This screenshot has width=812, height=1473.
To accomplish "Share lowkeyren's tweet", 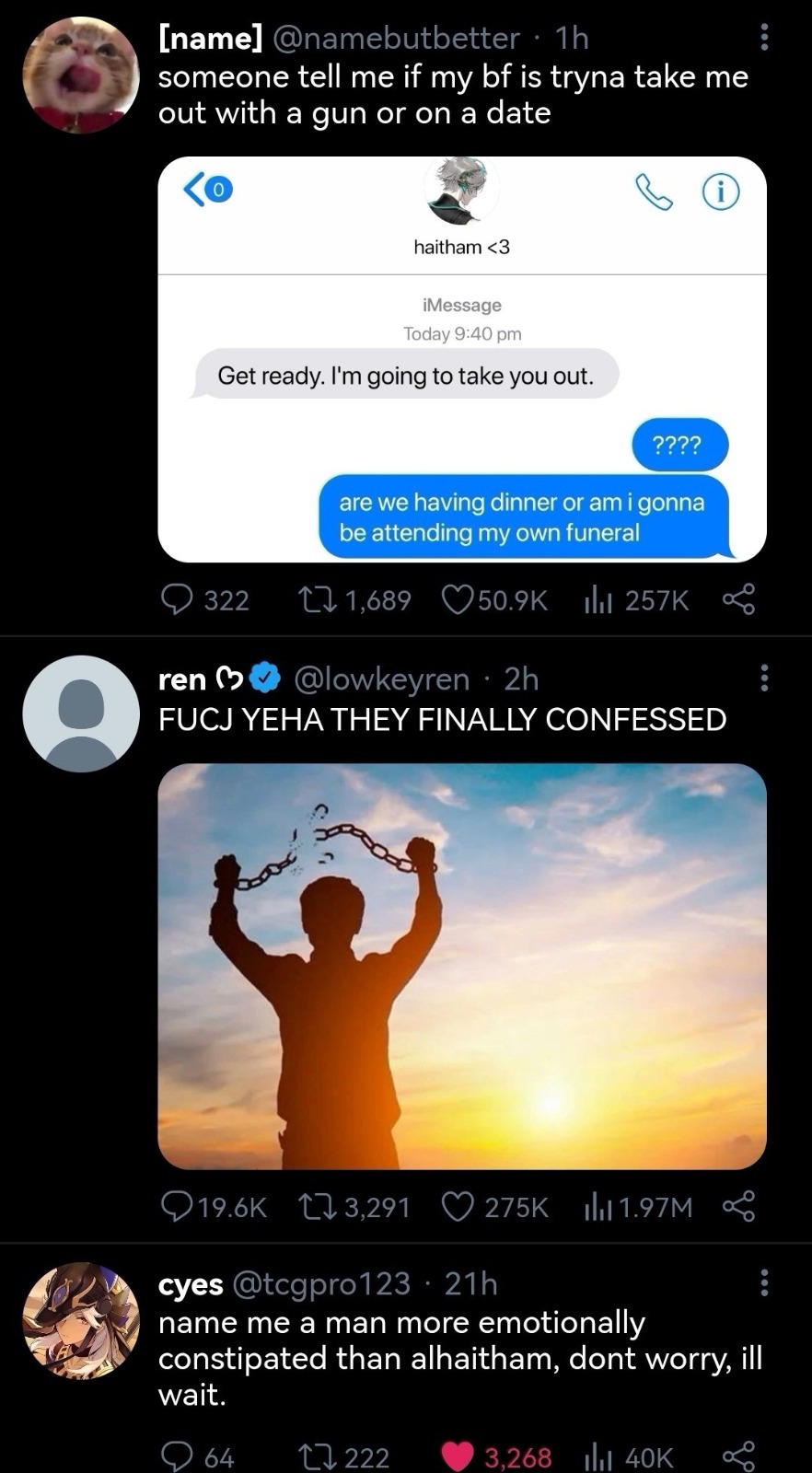I will [x=738, y=1206].
